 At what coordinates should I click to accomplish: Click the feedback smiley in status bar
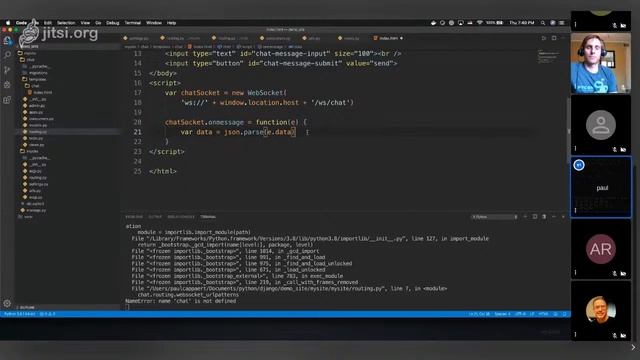(x=556, y=314)
